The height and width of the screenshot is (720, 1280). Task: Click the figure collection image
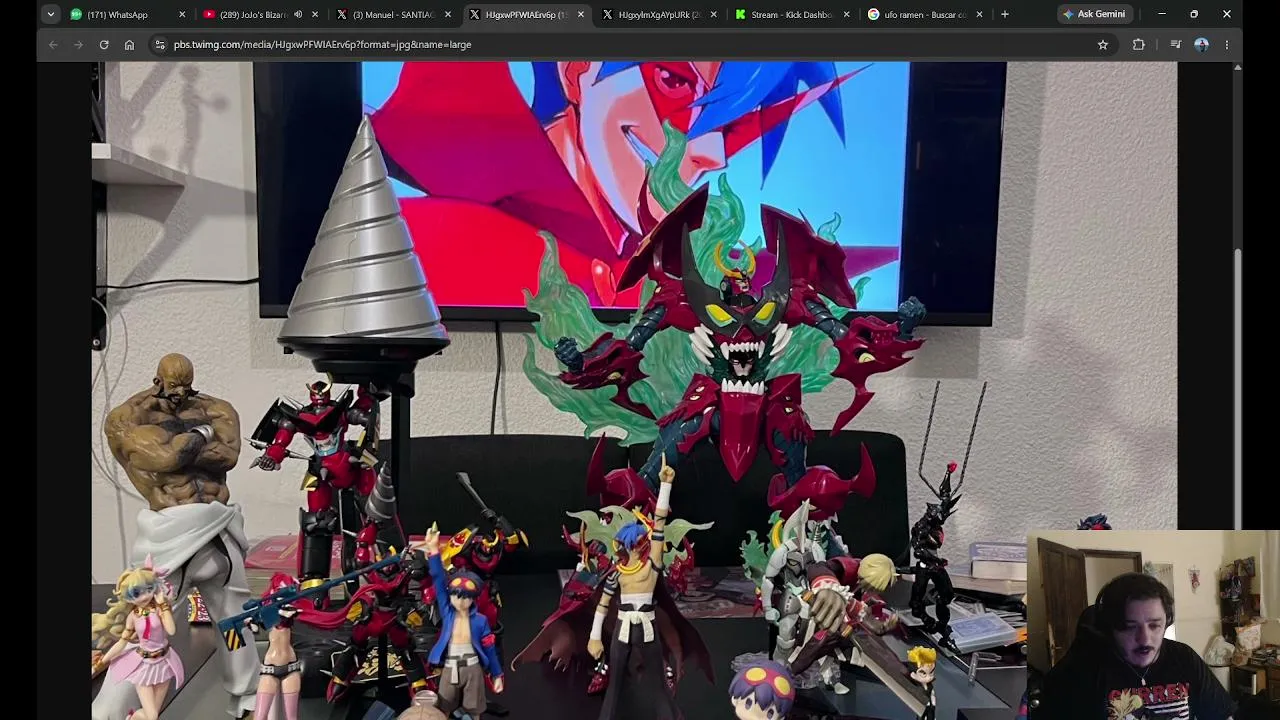point(634,391)
